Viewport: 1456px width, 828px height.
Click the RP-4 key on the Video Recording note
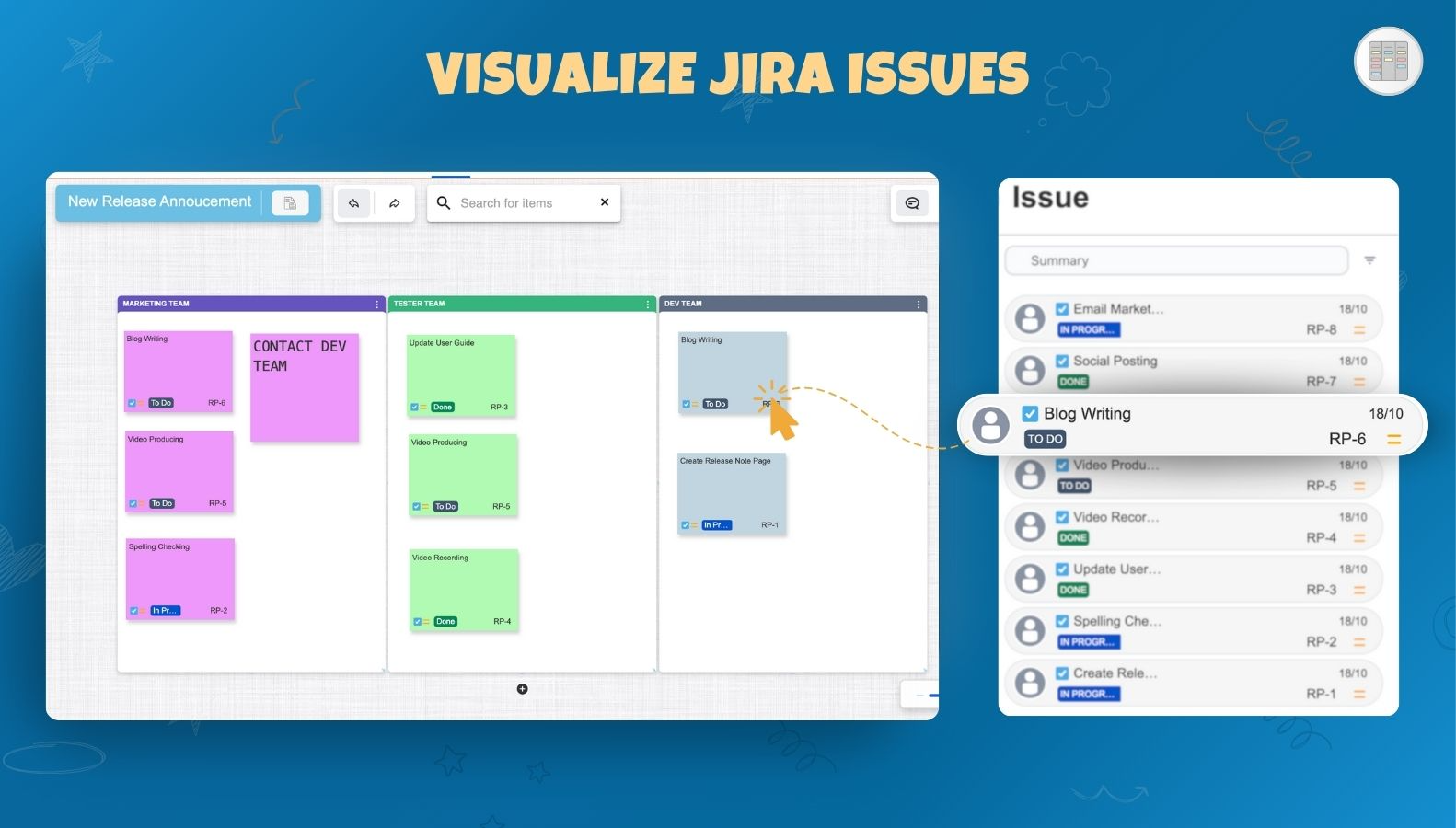pos(502,622)
